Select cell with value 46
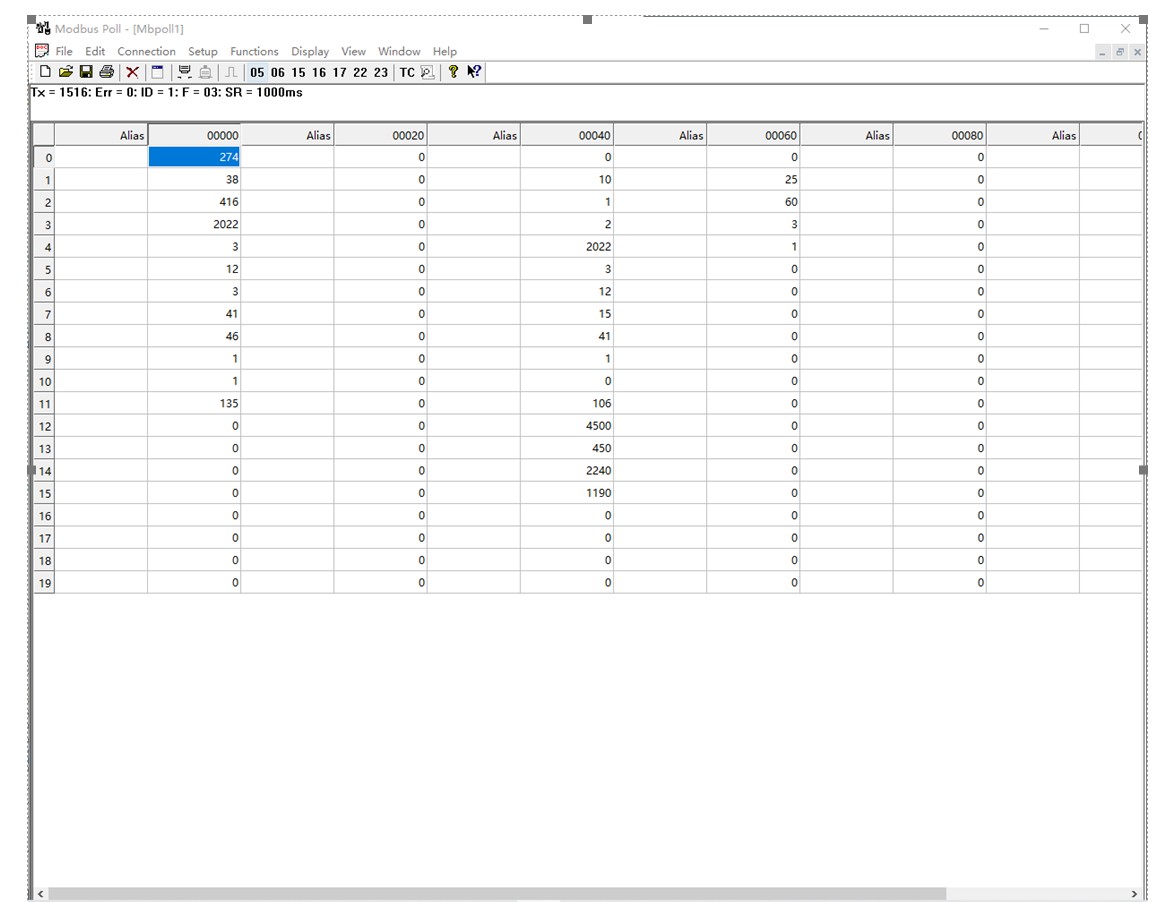1161x902 pixels. (194, 336)
